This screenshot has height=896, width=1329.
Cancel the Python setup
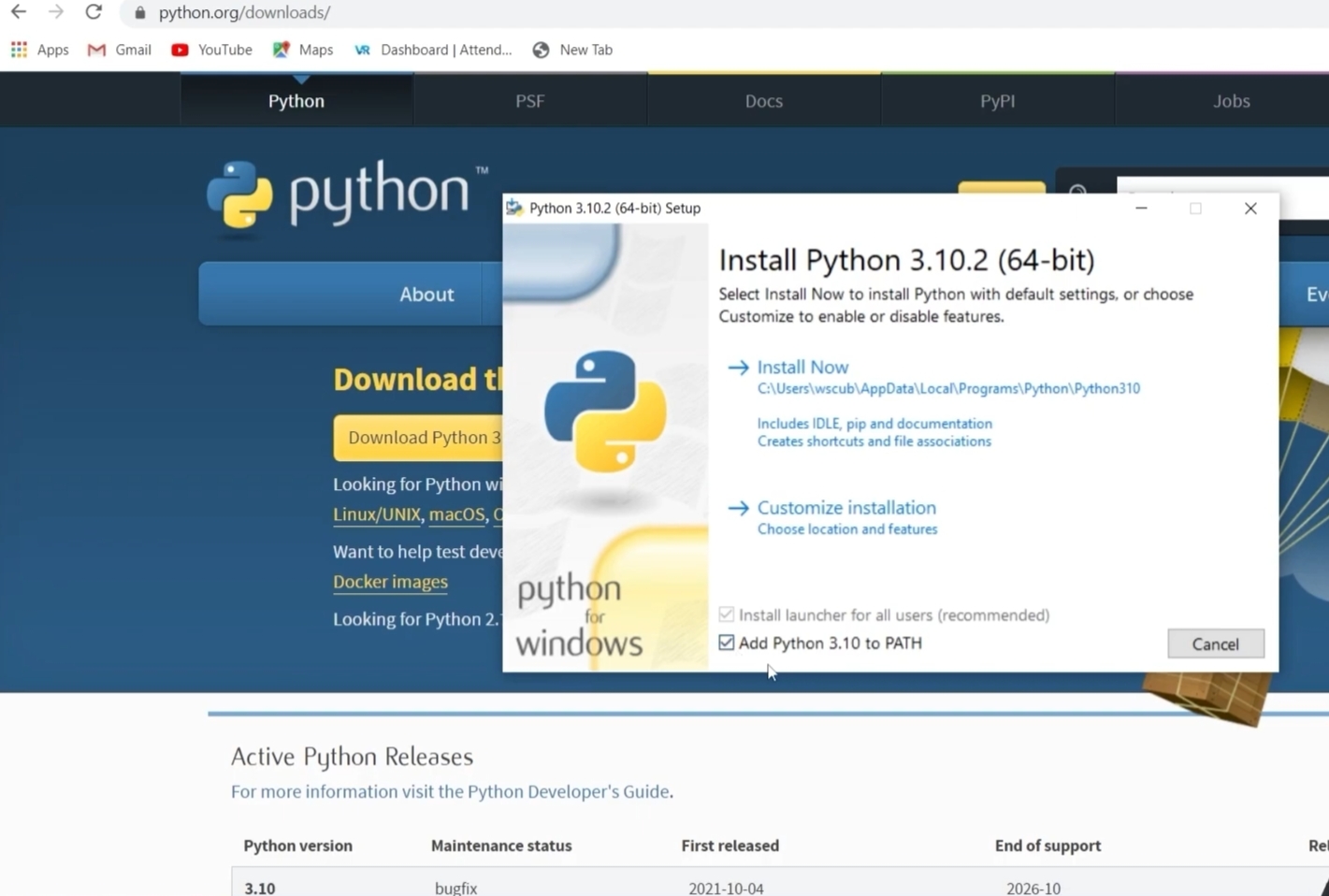coord(1216,643)
